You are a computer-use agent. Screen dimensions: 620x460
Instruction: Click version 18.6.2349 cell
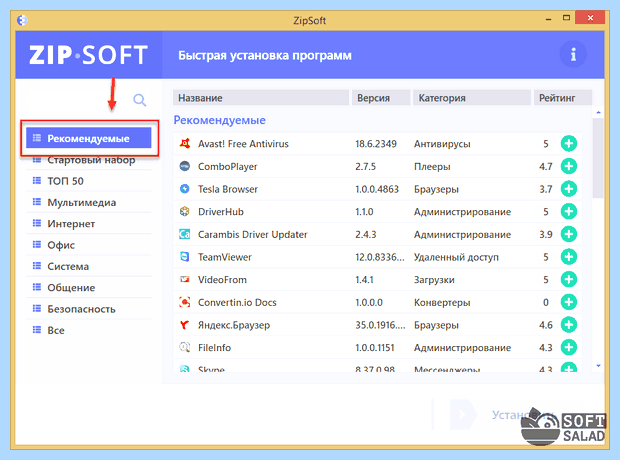click(x=376, y=144)
